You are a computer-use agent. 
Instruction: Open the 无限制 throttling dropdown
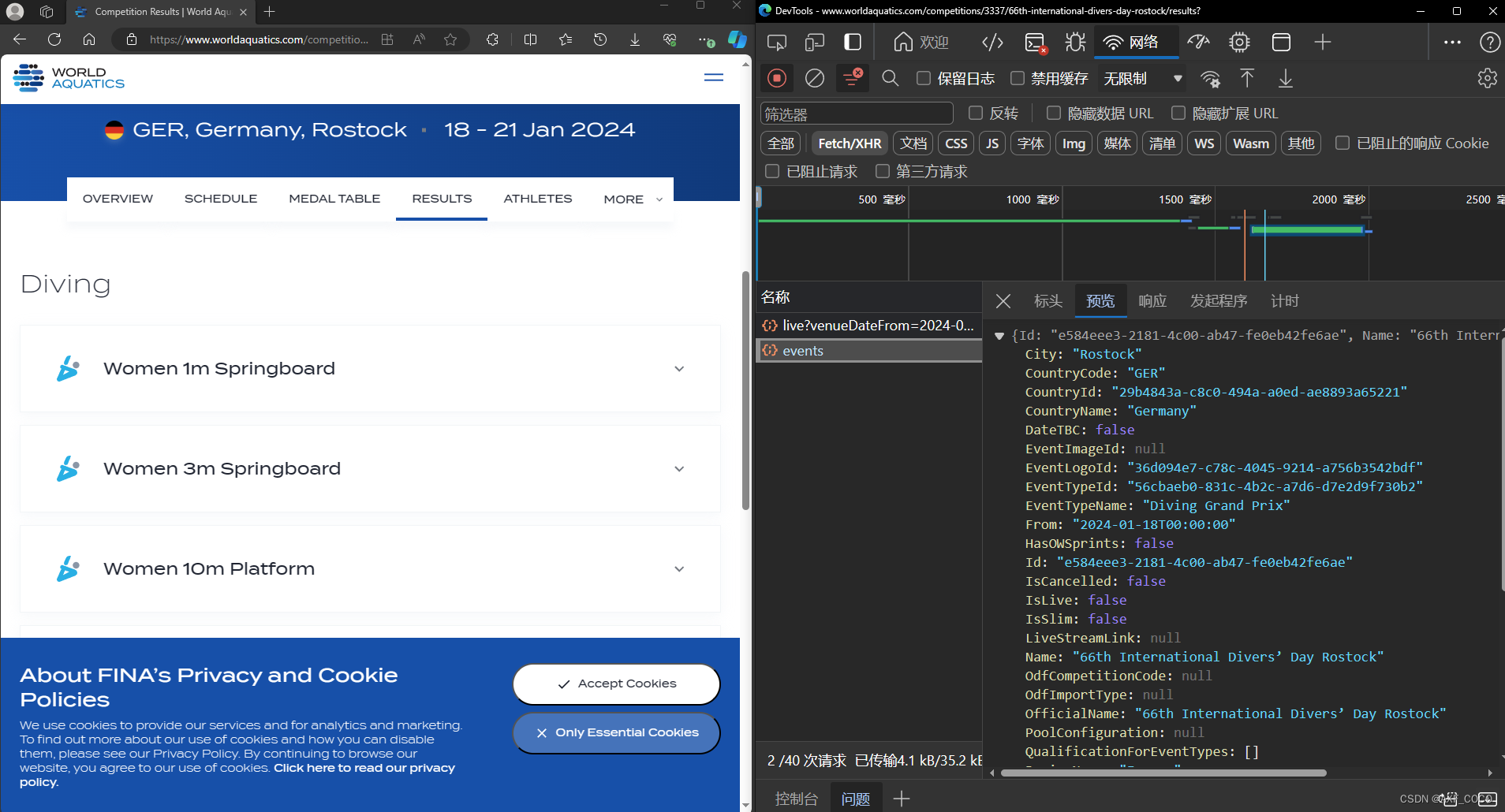(1142, 78)
